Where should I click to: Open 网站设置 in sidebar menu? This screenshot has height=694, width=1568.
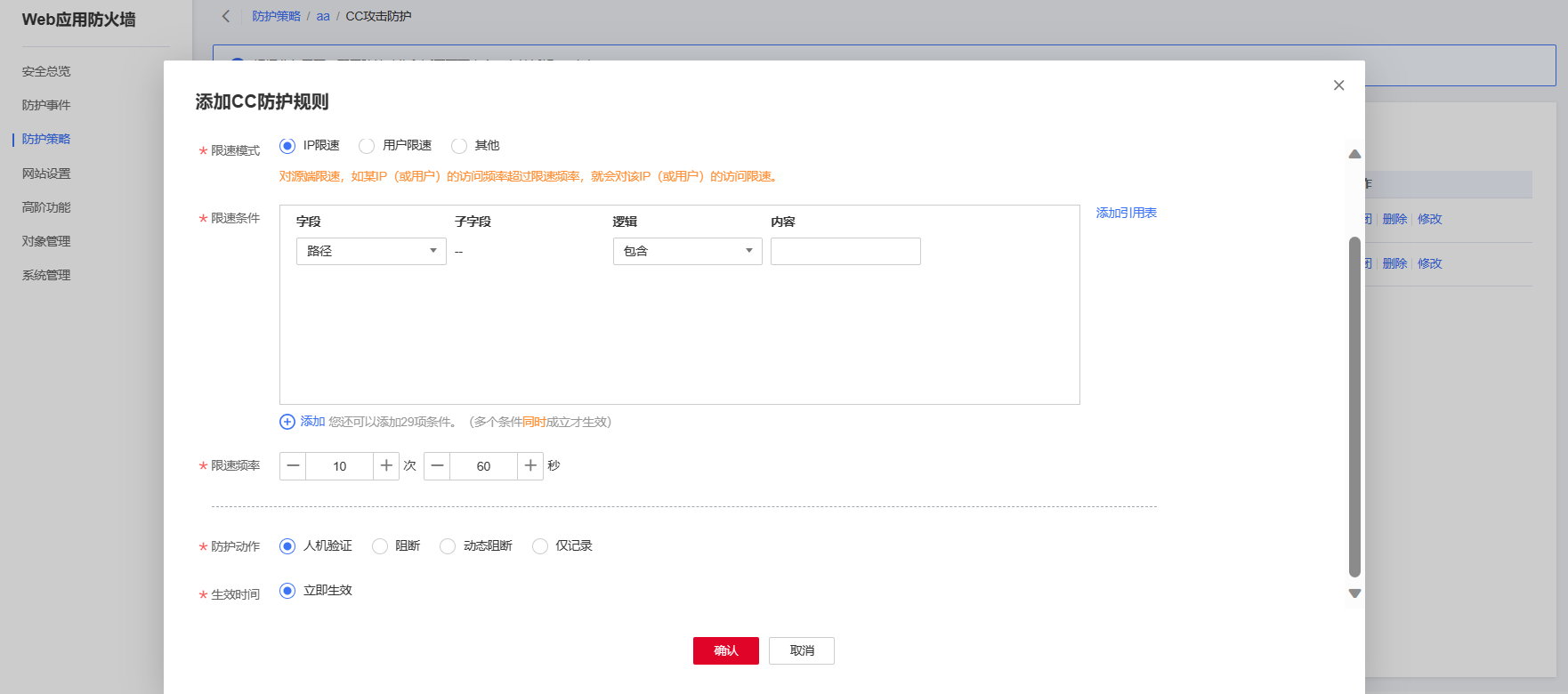[x=46, y=173]
